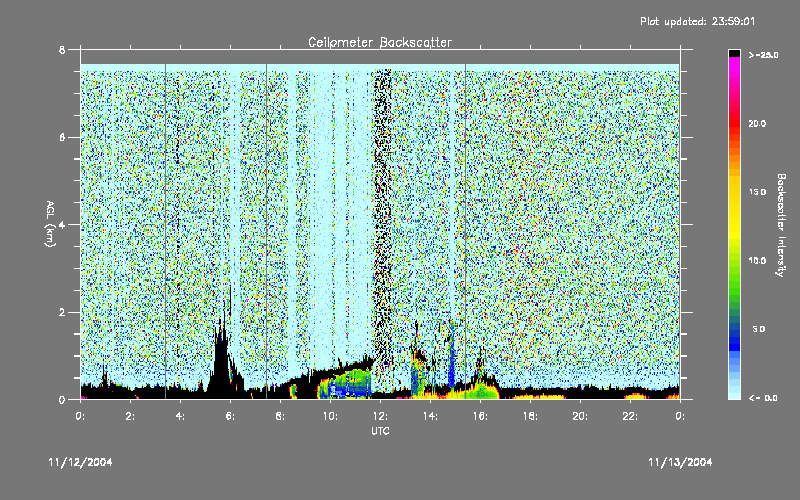Click the "20:" UTC hour tick label
The width and height of the screenshot is (800, 500).
pyautogui.click(x=580, y=416)
